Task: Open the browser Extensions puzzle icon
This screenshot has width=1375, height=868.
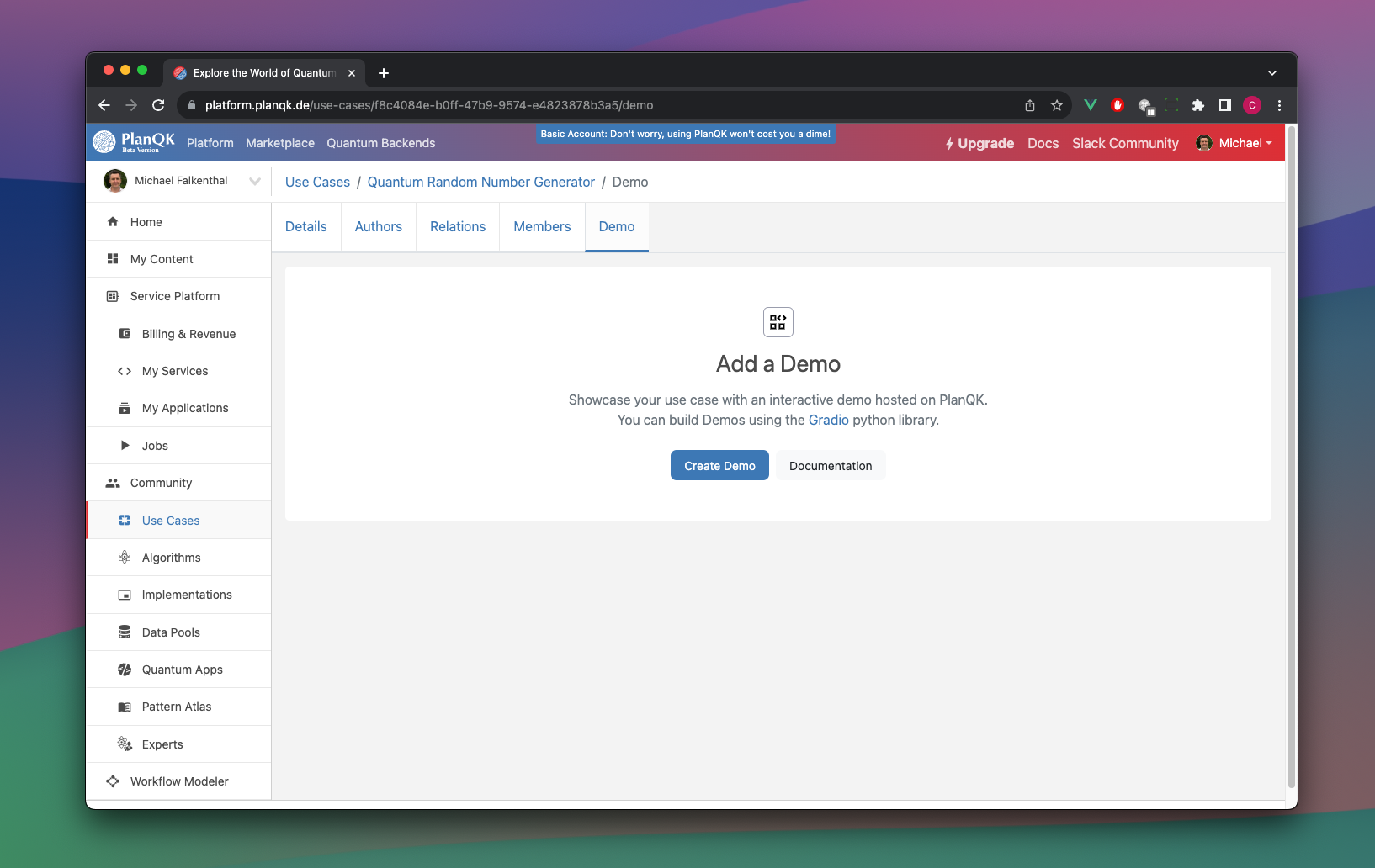Action: [x=1198, y=105]
